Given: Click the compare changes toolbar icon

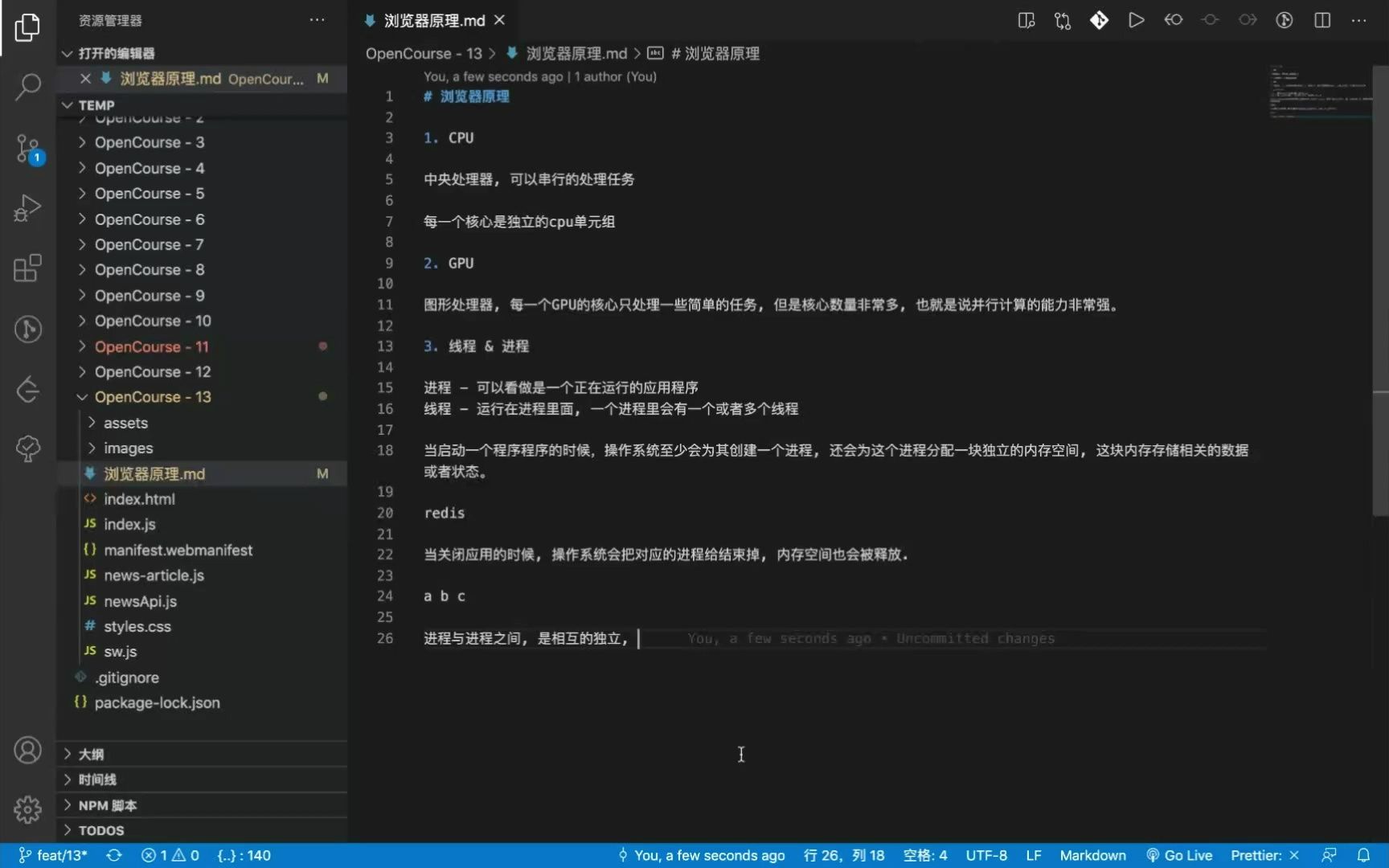Looking at the screenshot, I should [x=1063, y=20].
